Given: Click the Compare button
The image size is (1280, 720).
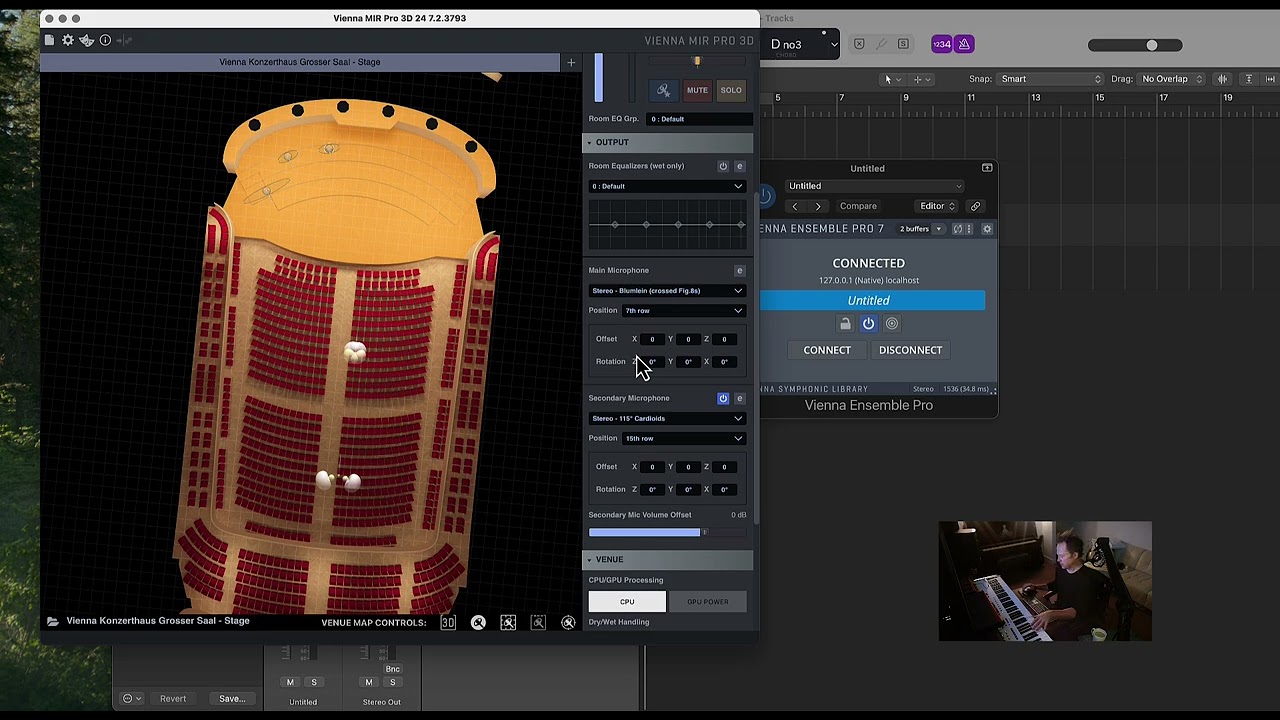Looking at the screenshot, I should click(858, 206).
